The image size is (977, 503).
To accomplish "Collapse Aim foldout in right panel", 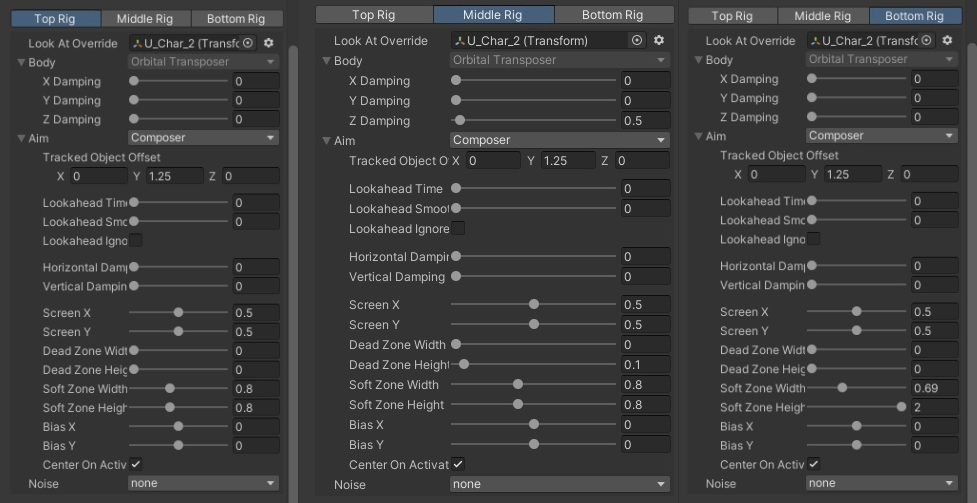I will [x=698, y=137].
